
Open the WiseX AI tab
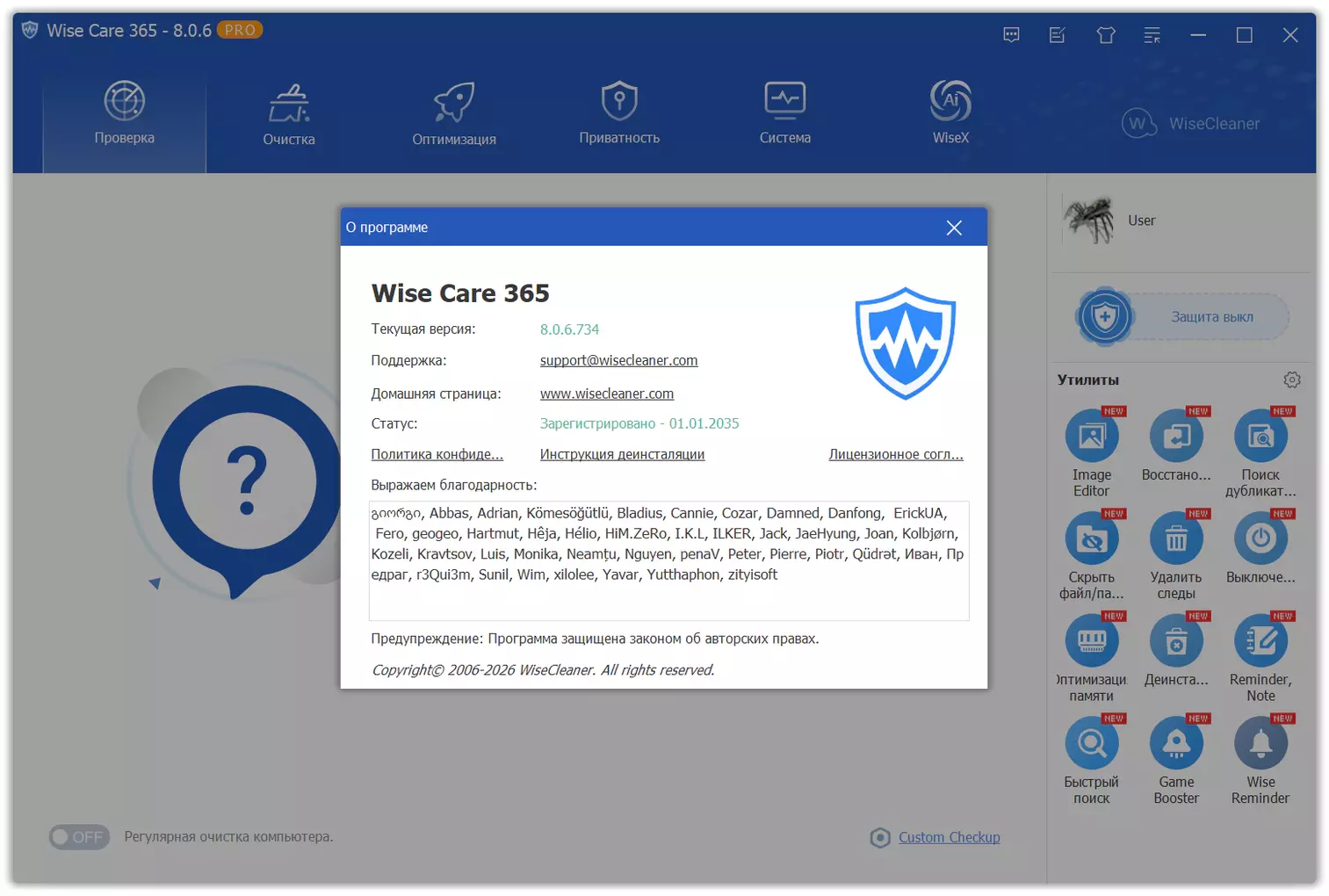pyautogui.click(x=950, y=113)
